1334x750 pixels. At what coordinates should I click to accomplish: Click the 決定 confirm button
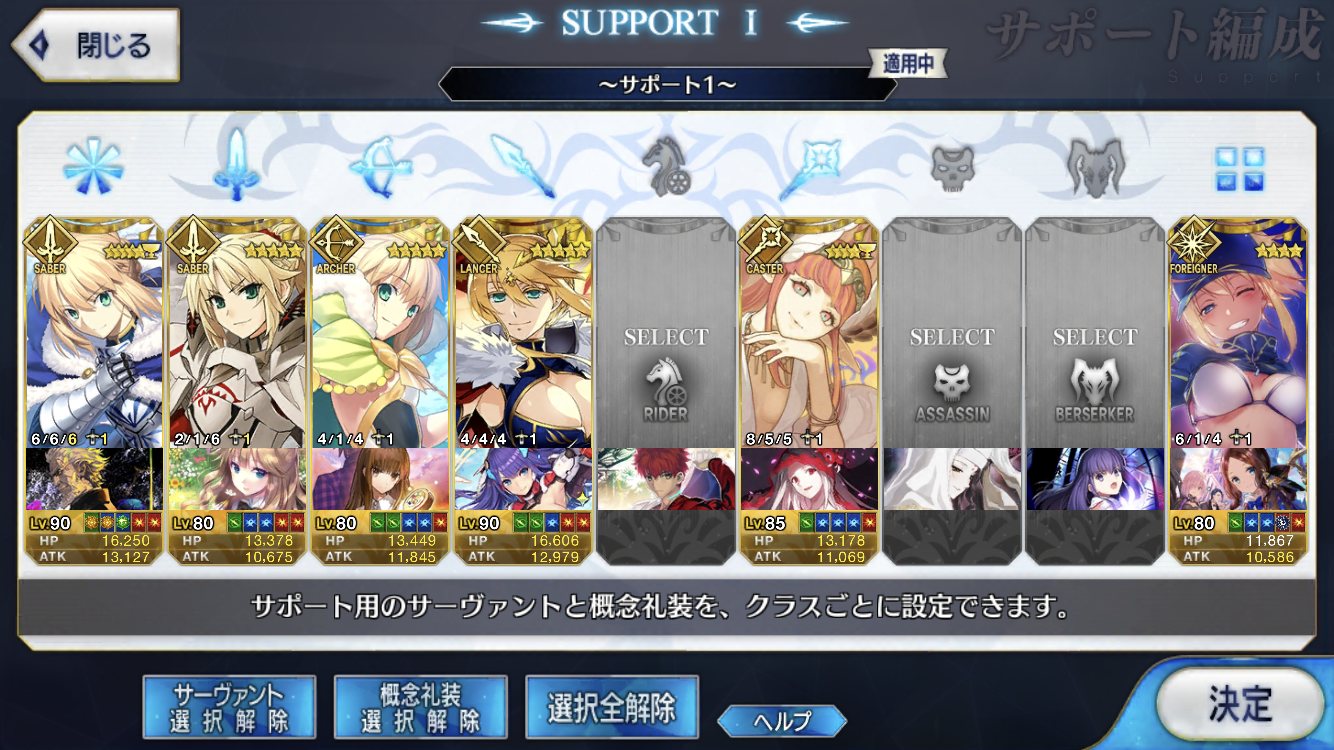click(x=1240, y=704)
